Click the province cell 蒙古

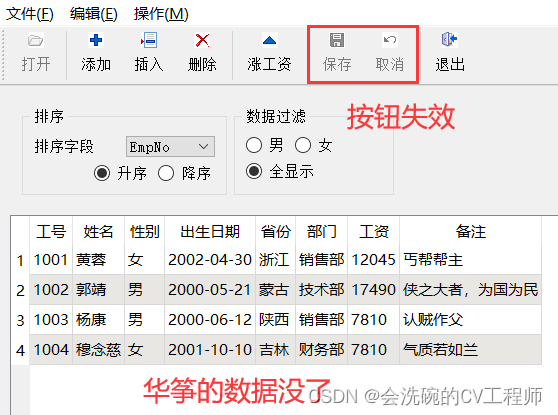pyautogui.click(x=275, y=290)
